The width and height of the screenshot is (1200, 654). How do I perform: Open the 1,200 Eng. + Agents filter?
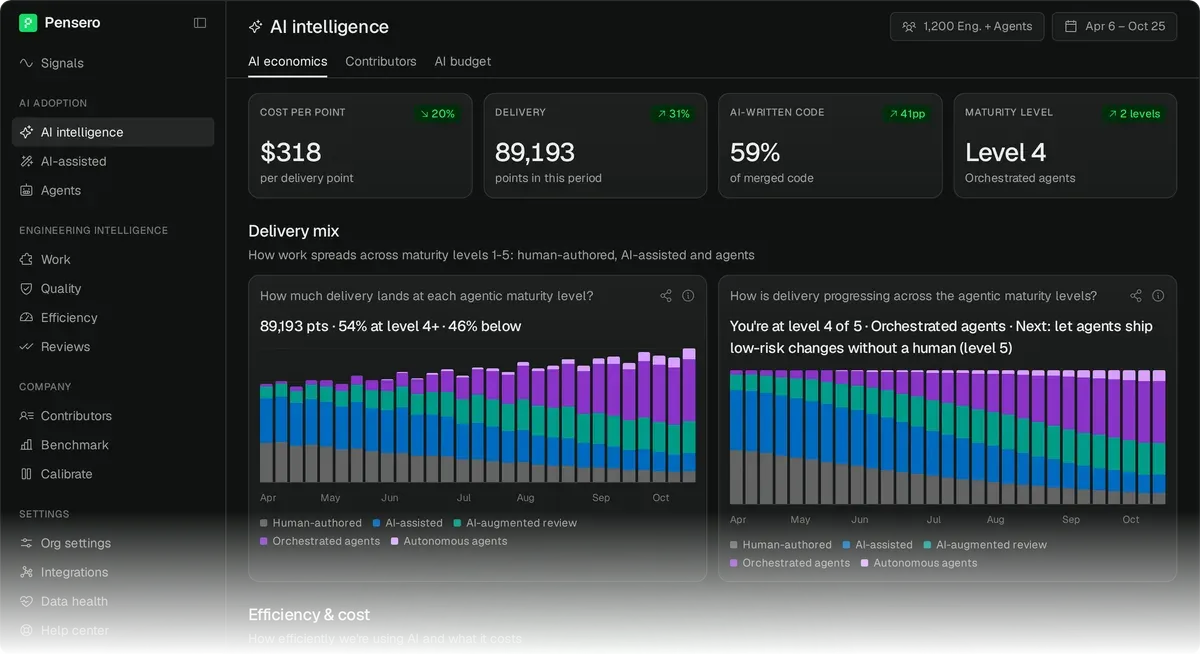tap(967, 26)
